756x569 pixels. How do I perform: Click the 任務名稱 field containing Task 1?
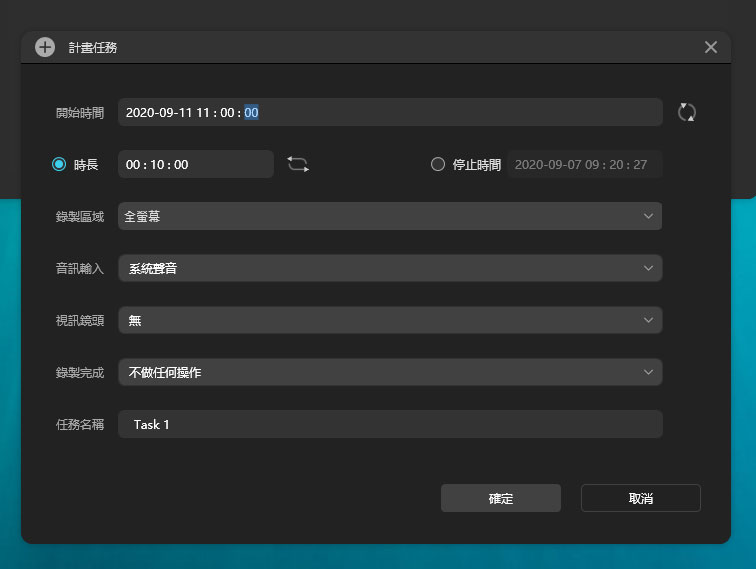[390, 424]
